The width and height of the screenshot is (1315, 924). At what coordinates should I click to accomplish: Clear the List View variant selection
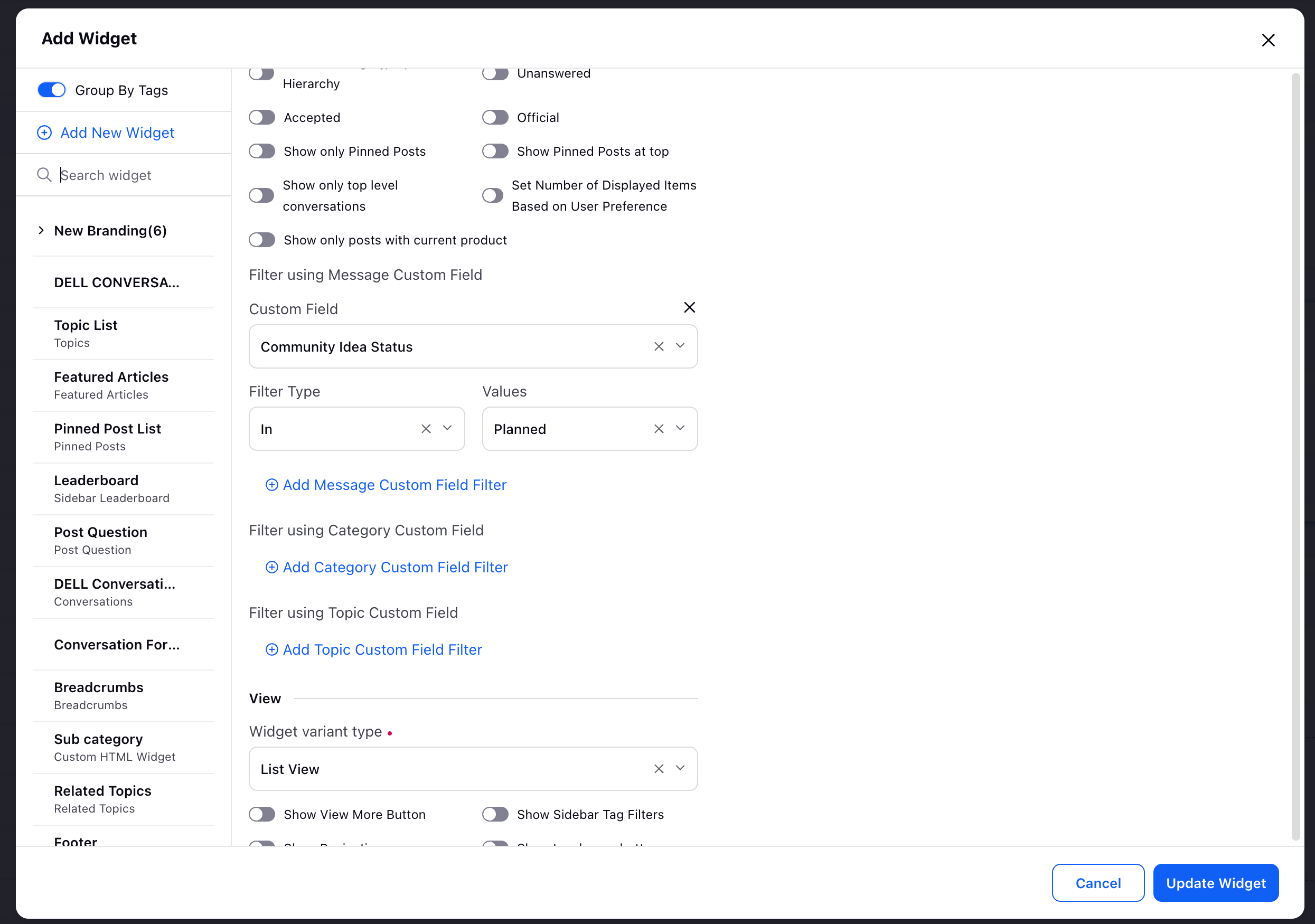(659, 769)
